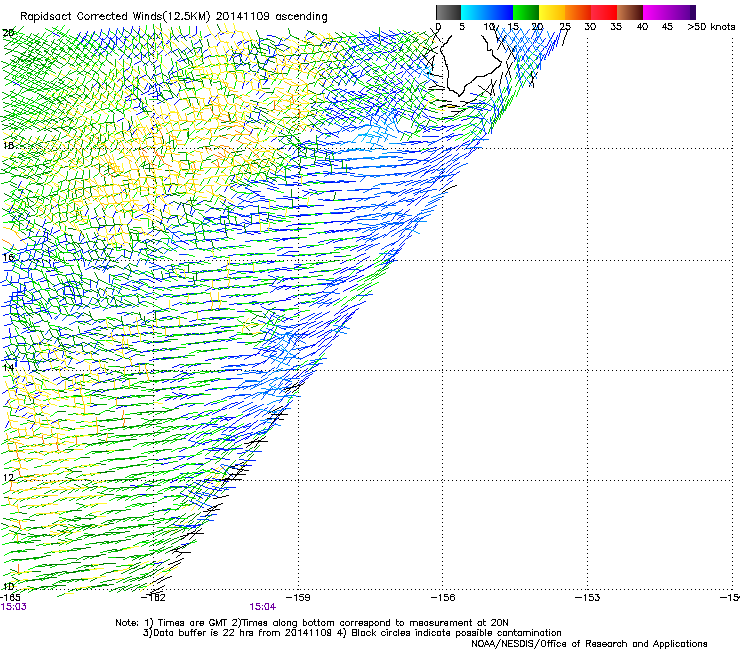740x650 pixels.
Task: Click the longitude label "-153"
Action: tap(588, 598)
